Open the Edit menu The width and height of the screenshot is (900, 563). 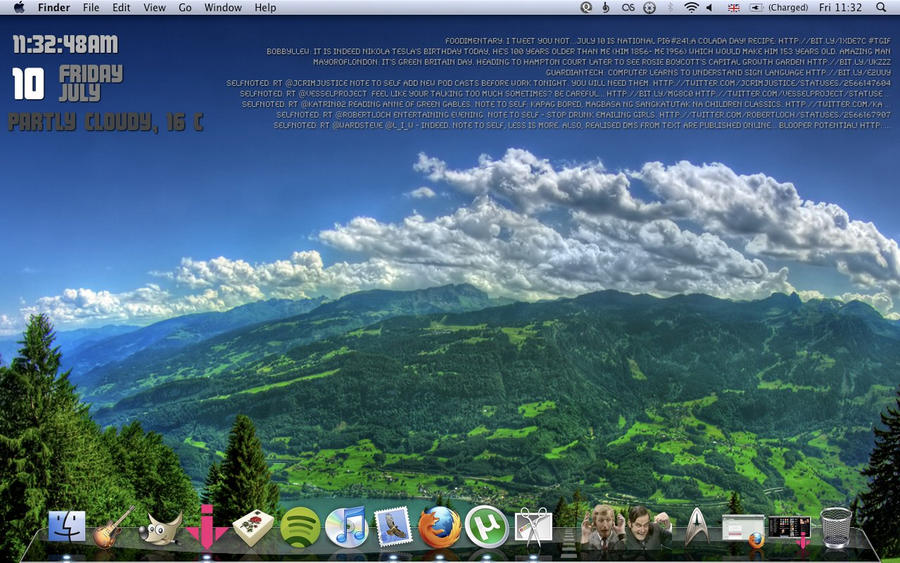tap(121, 7)
